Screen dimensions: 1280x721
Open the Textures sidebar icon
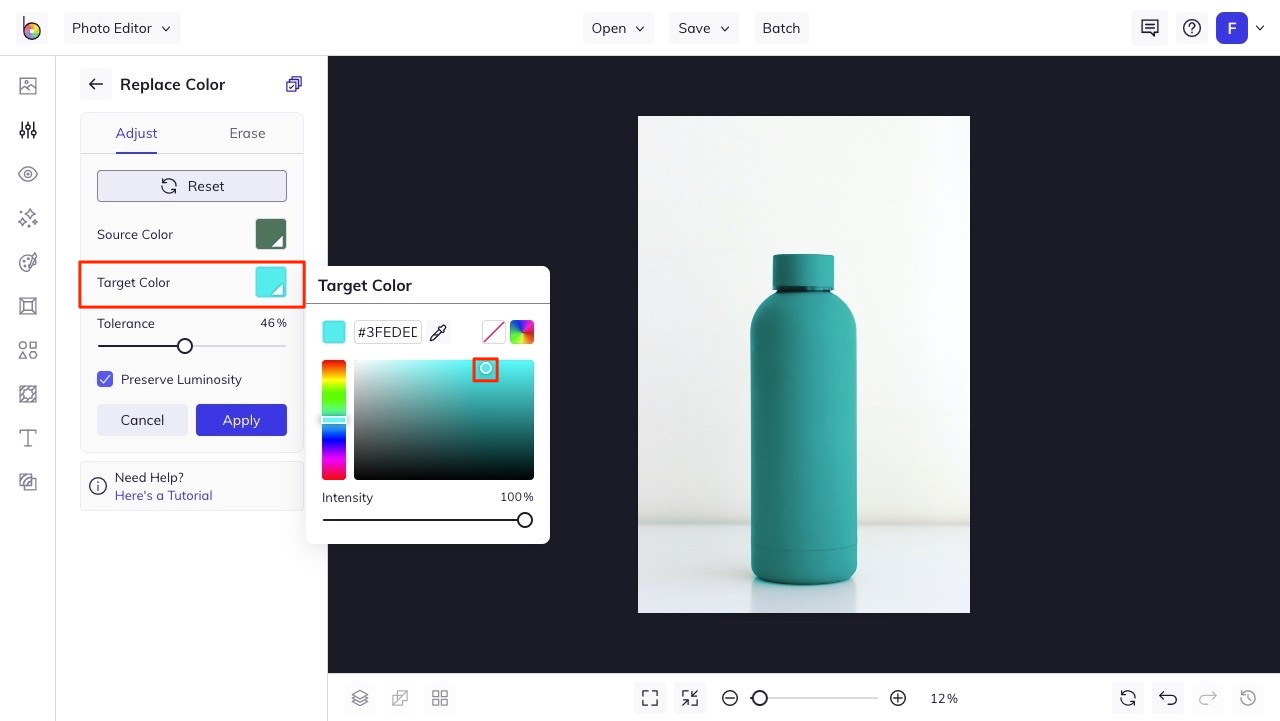[x=28, y=482]
